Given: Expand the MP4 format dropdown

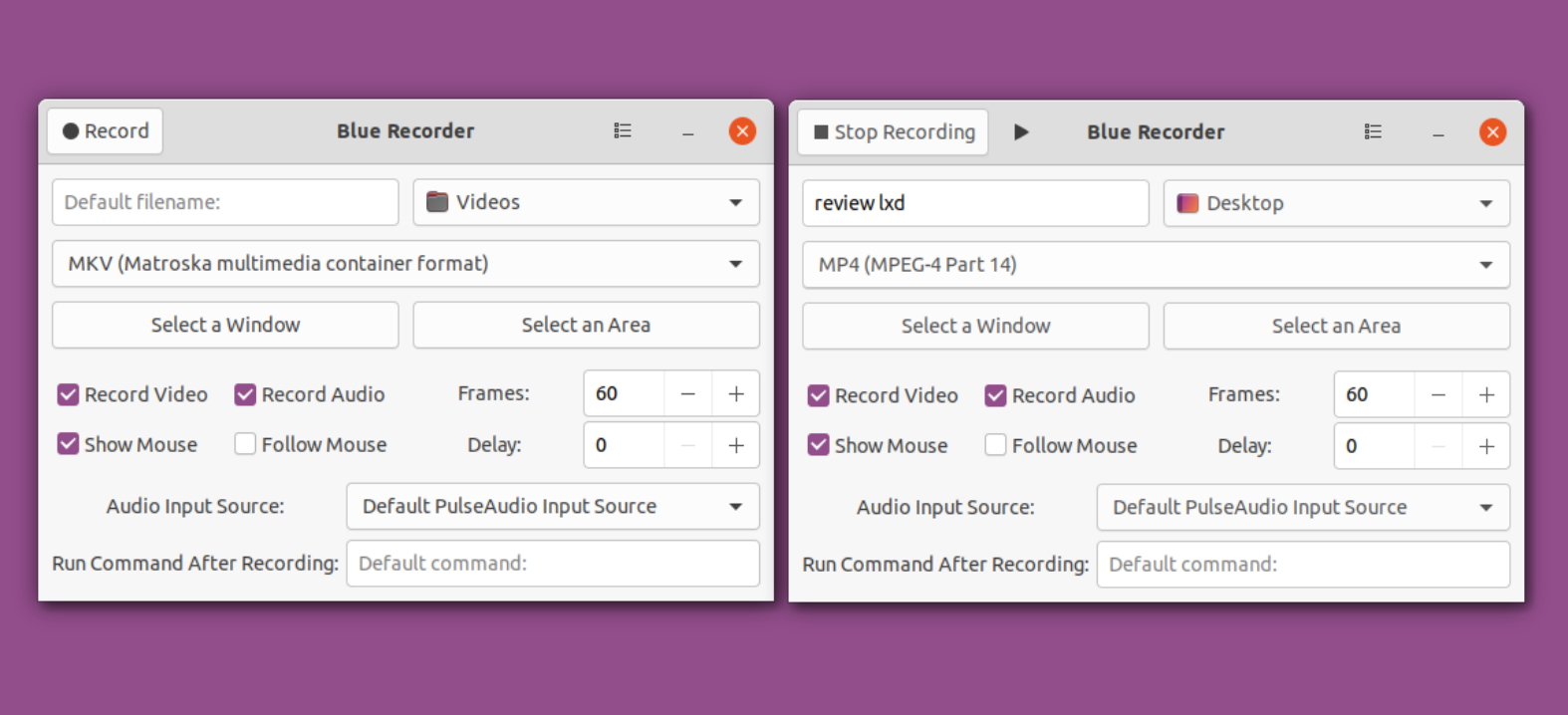Looking at the screenshot, I should [x=1157, y=265].
